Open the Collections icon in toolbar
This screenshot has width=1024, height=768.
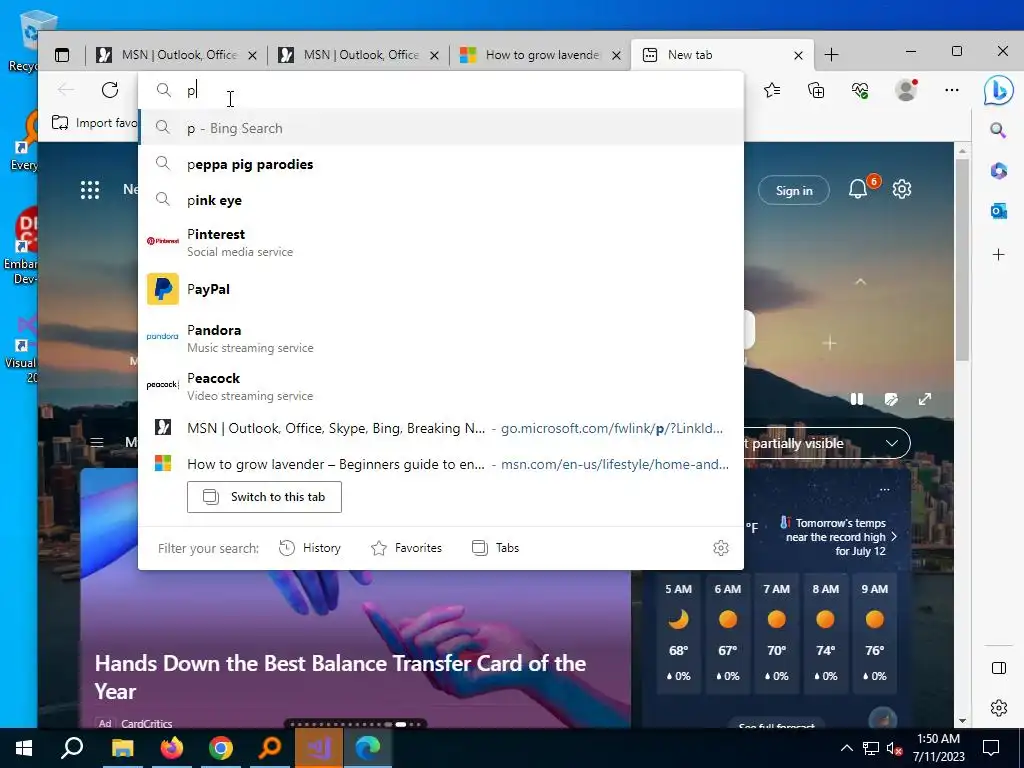(816, 90)
